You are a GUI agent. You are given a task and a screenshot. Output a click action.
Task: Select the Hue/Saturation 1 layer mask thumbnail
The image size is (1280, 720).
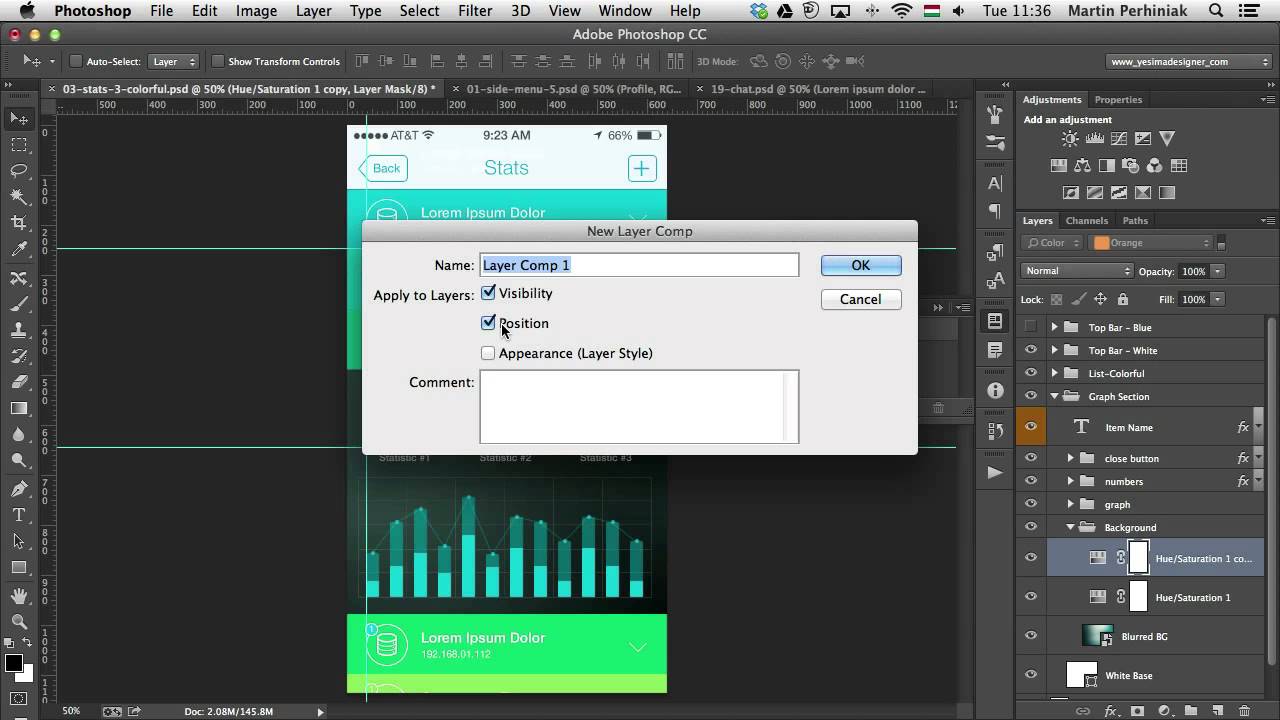pos(1138,597)
